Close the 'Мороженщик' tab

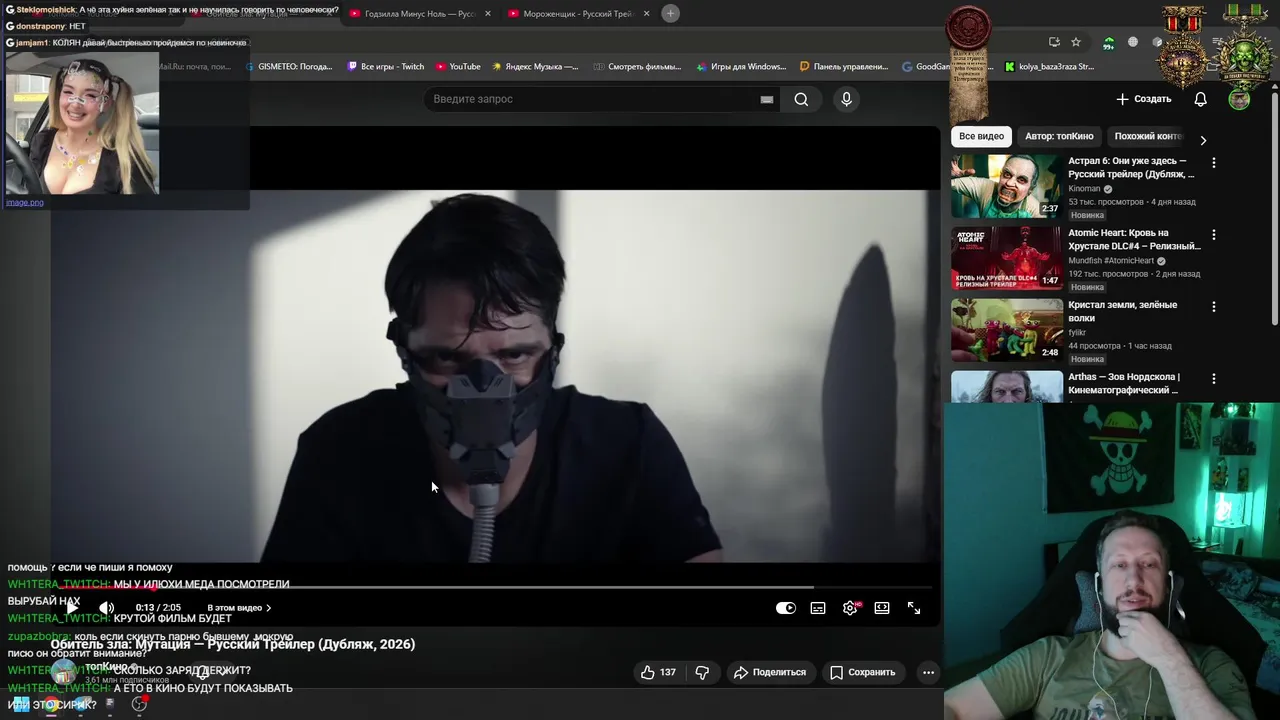[x=647, y=14]
